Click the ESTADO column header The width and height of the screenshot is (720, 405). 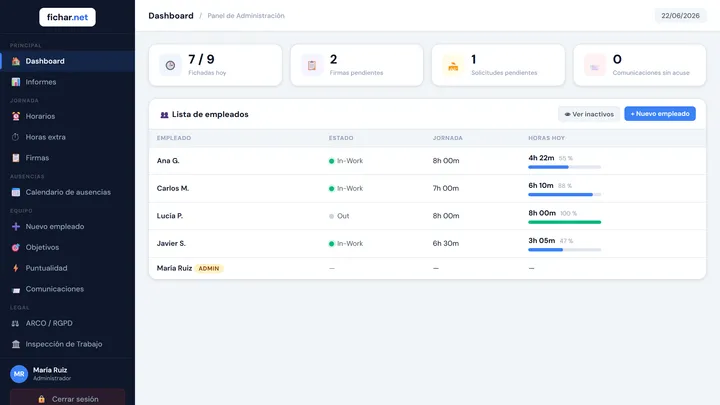coord(341,138)
